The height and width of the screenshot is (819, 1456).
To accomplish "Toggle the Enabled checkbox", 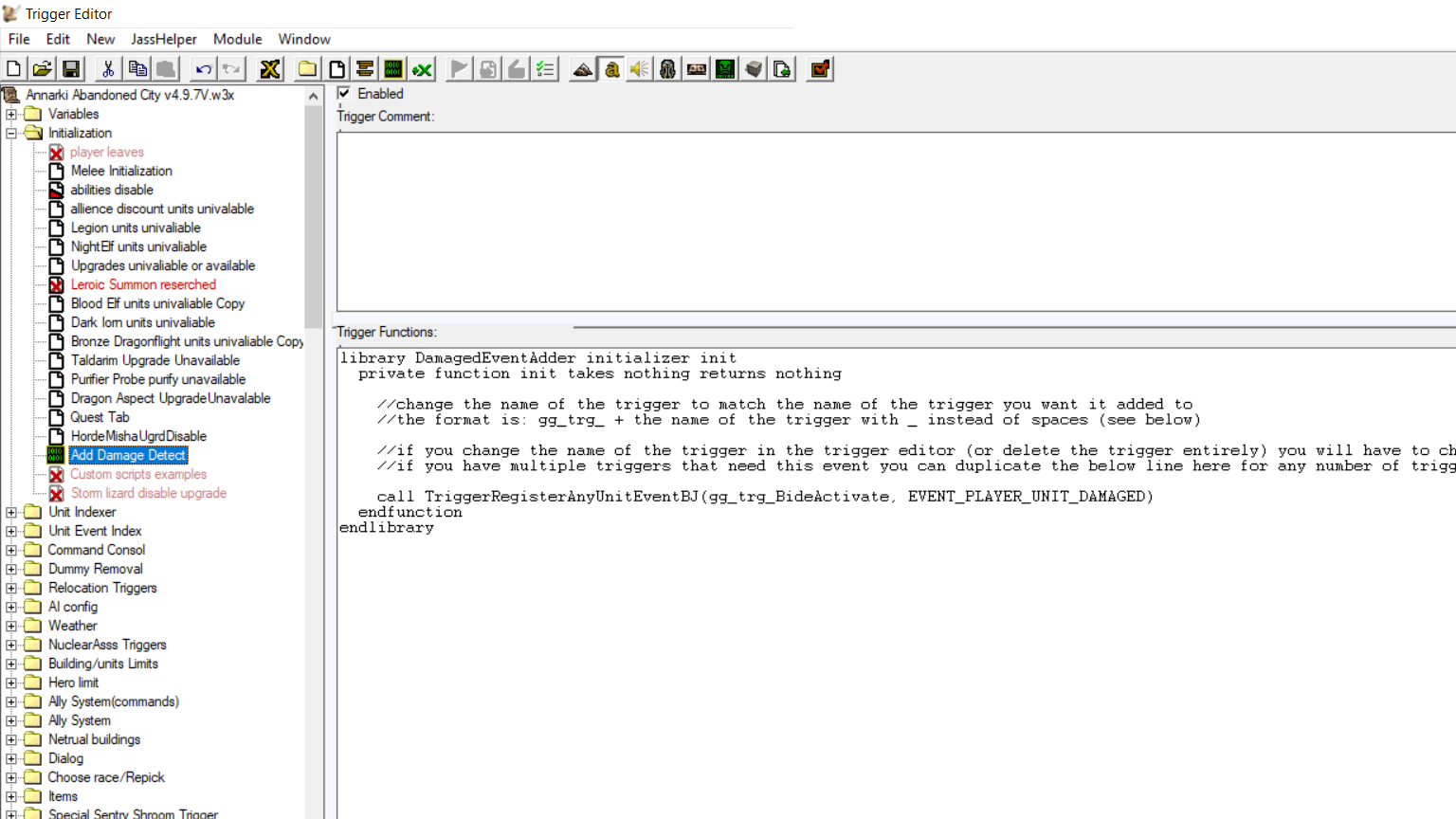I will 344,93.
